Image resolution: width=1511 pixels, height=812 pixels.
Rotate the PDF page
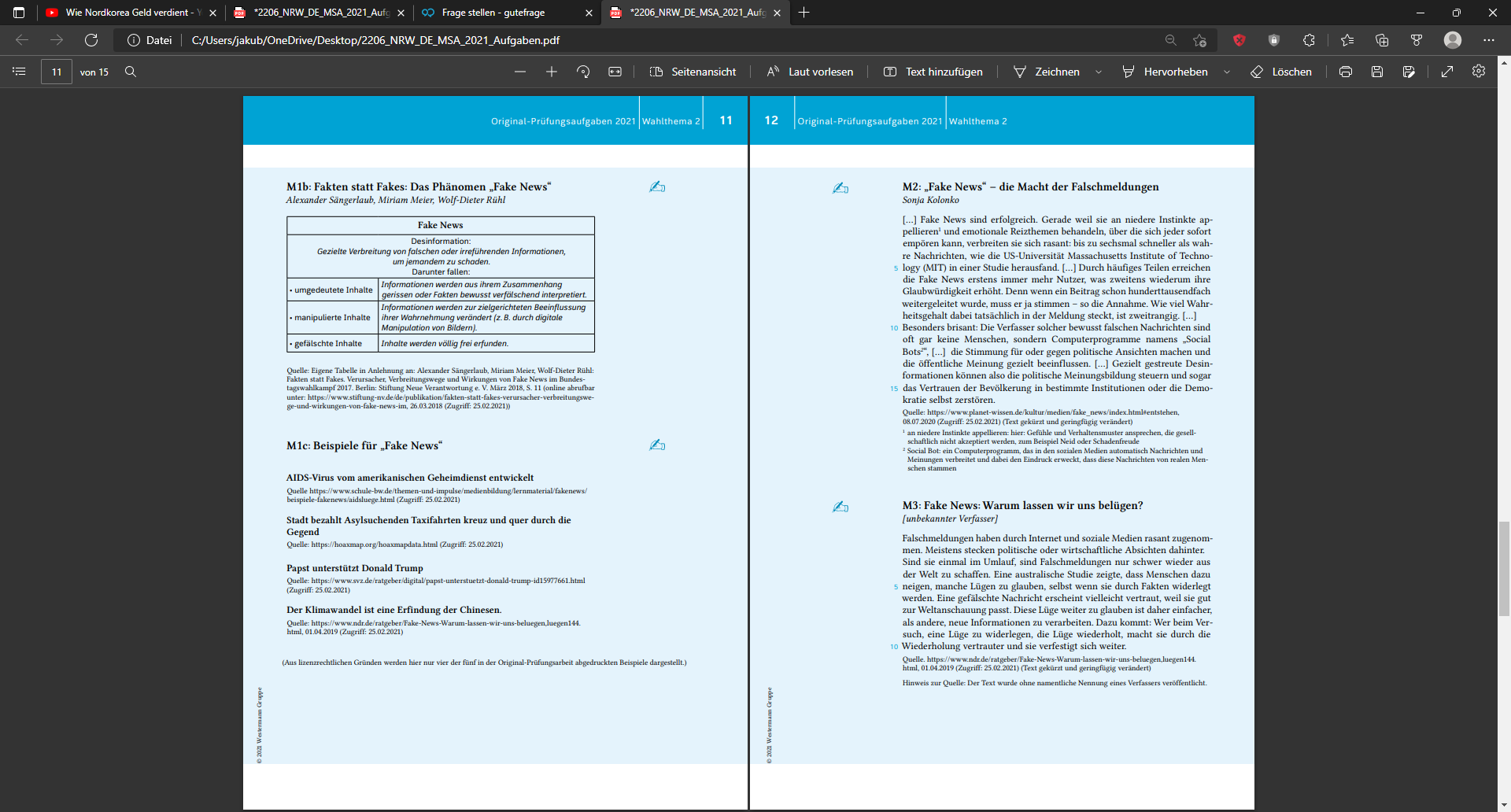tap(583, 72)
